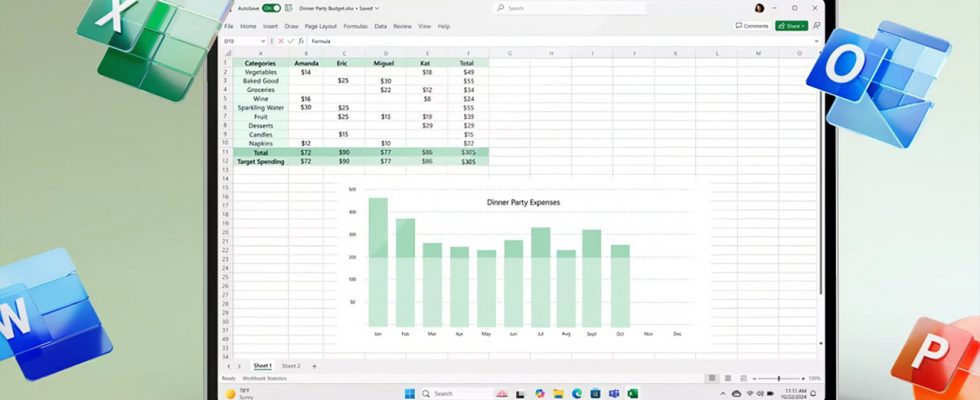This screenshot has width=980, height=400.
Task: Select the Kat header cell
Action: (427, 63)
